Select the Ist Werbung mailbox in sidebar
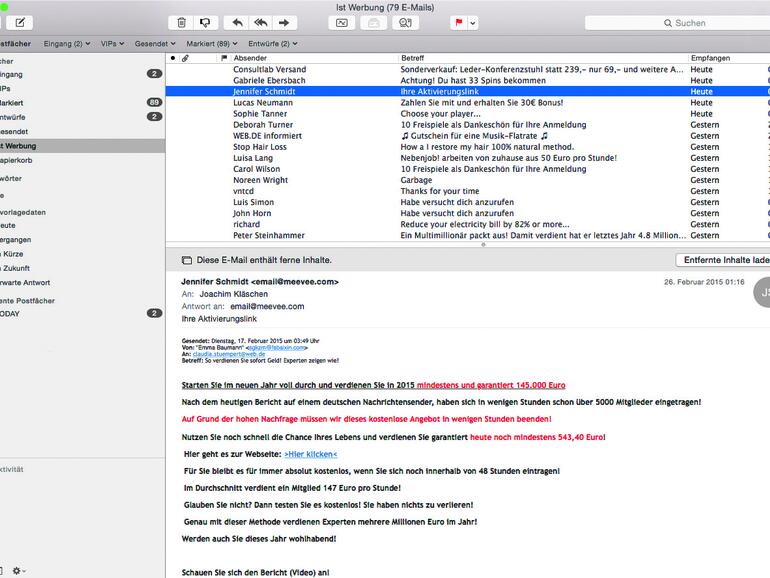 (x=82, y=146)
